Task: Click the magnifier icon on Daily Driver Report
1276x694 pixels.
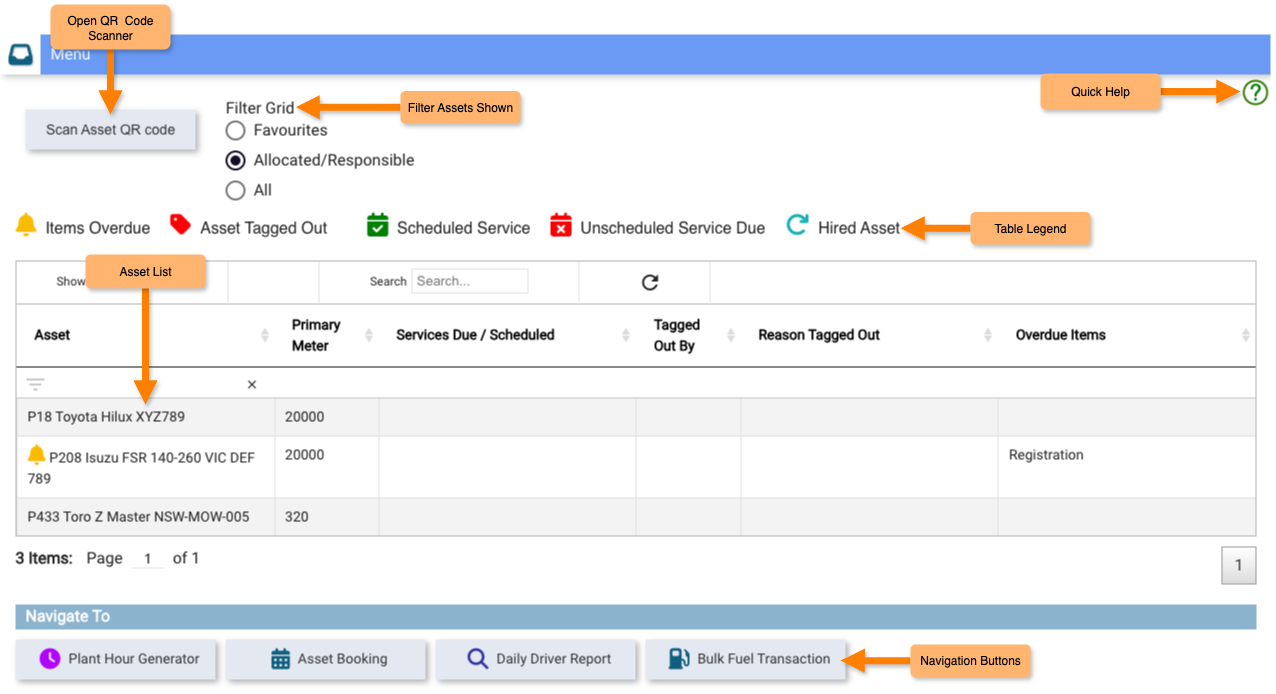Action: [x=478, y=659]
